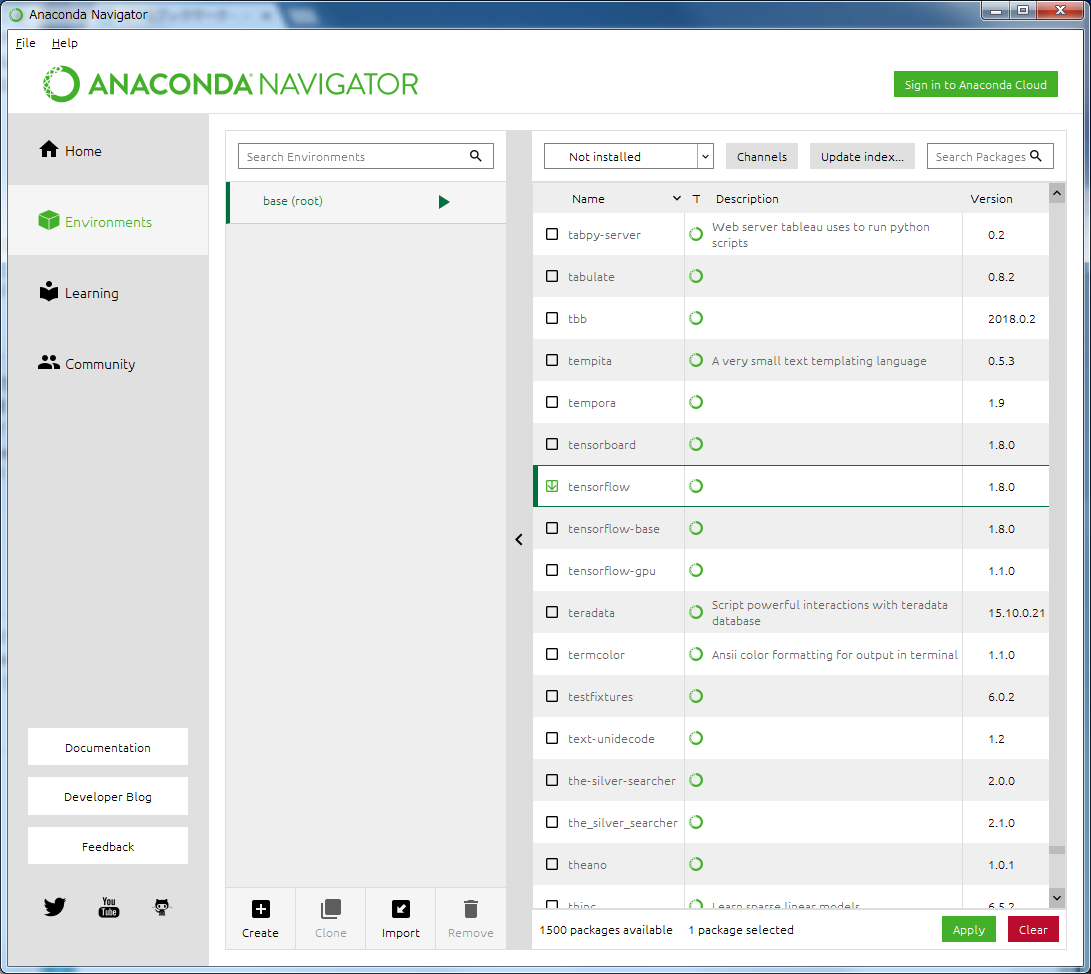Screen dimensions: 1091x974
Task: Click the type icon for tensorflow
Action: [x=696, y=486]
